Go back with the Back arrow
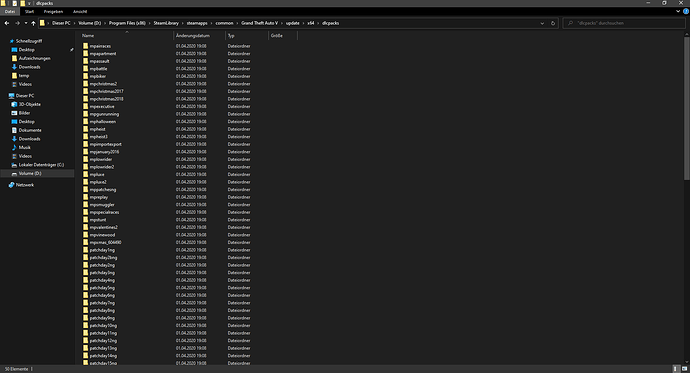Image resolution: width=690 pixels, height=373 pixels. (7, 23)
